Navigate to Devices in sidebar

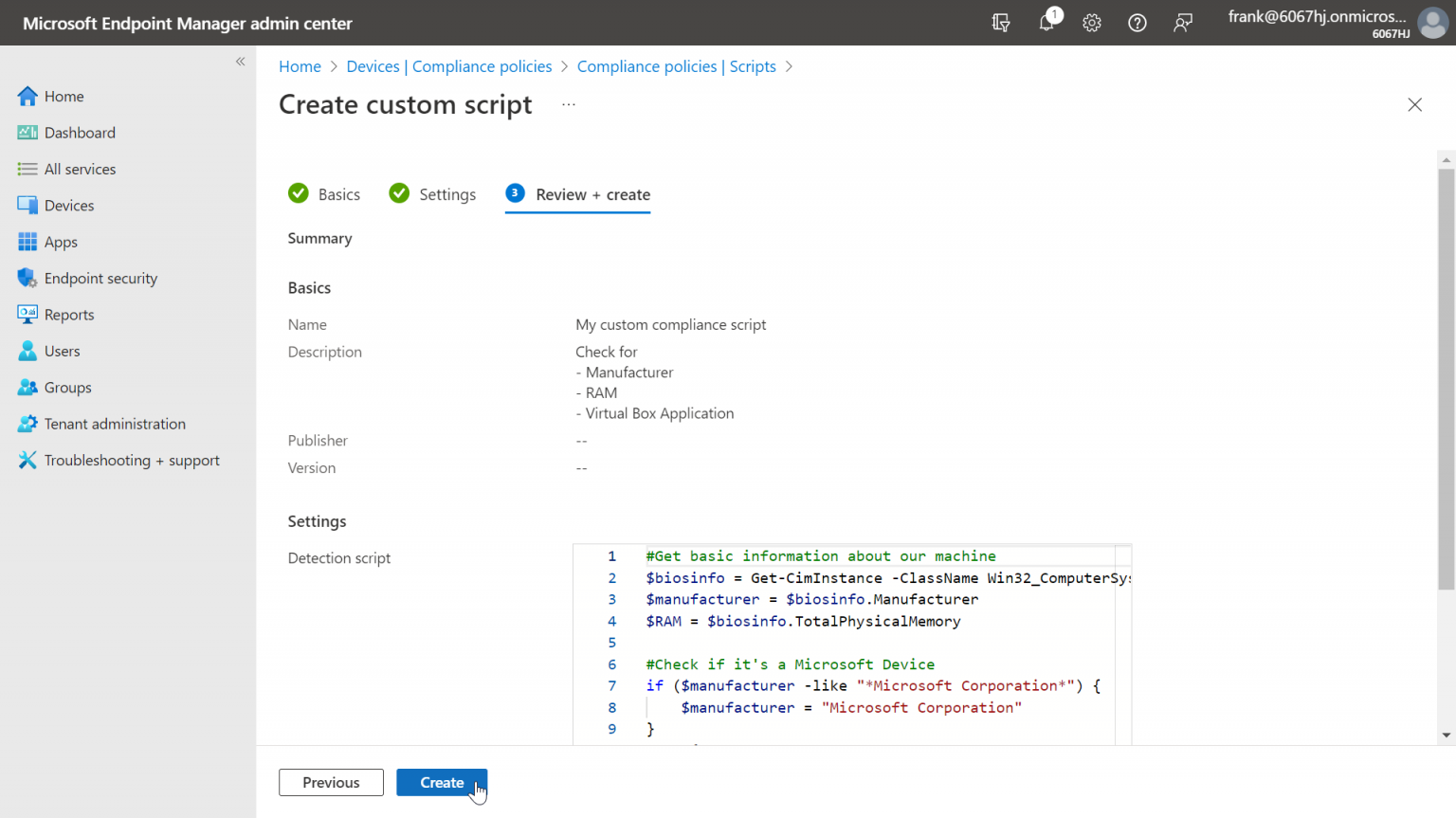point(69,205)
